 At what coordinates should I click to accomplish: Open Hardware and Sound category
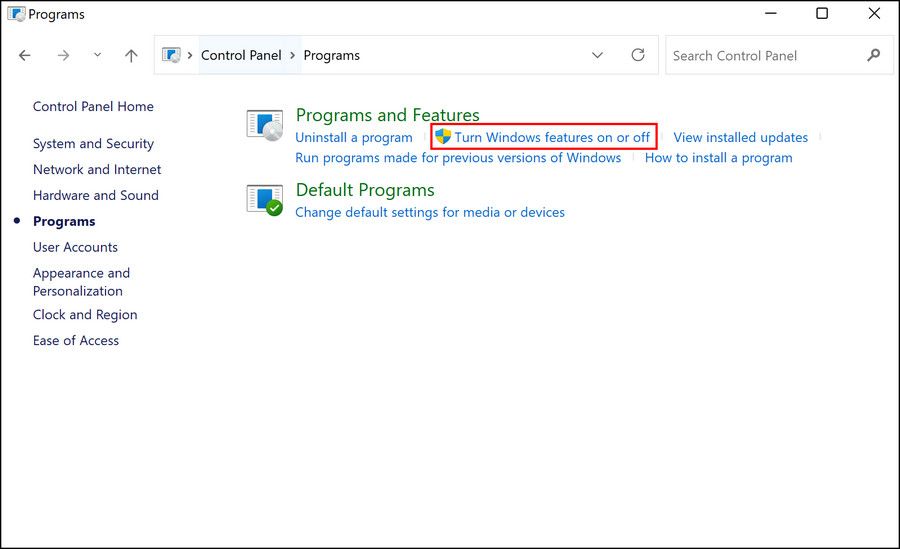point(96,196)
